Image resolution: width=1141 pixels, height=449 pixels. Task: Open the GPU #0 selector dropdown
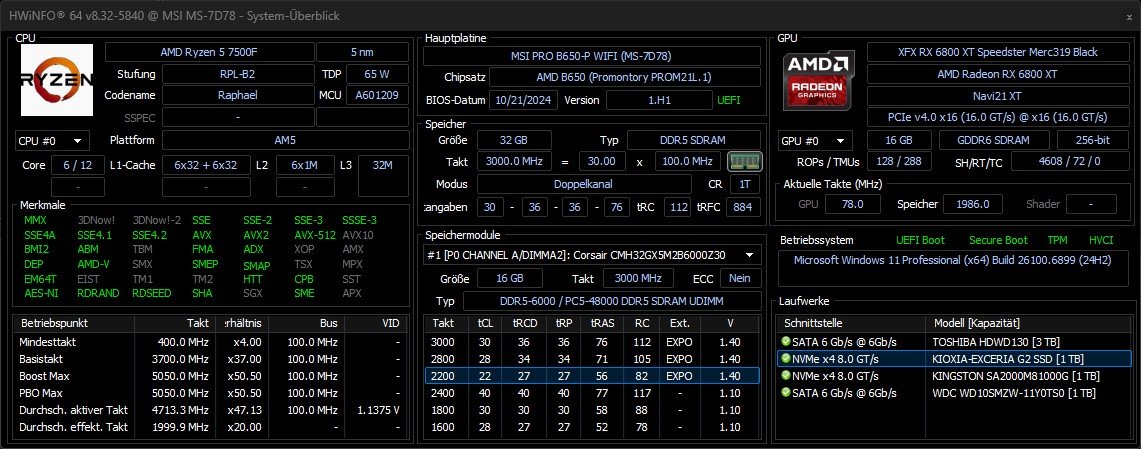816,140
